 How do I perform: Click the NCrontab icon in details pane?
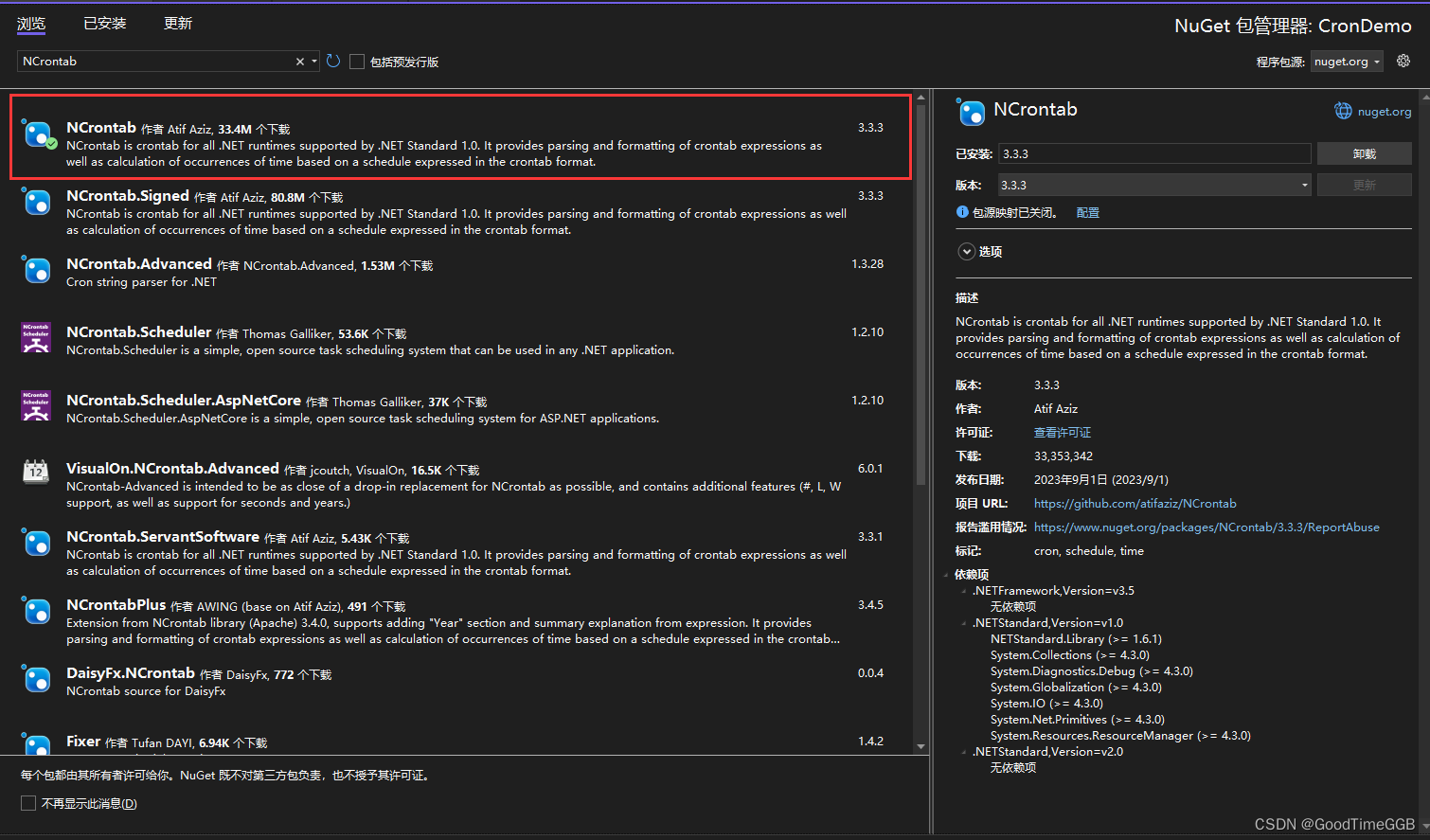point(971,112)
